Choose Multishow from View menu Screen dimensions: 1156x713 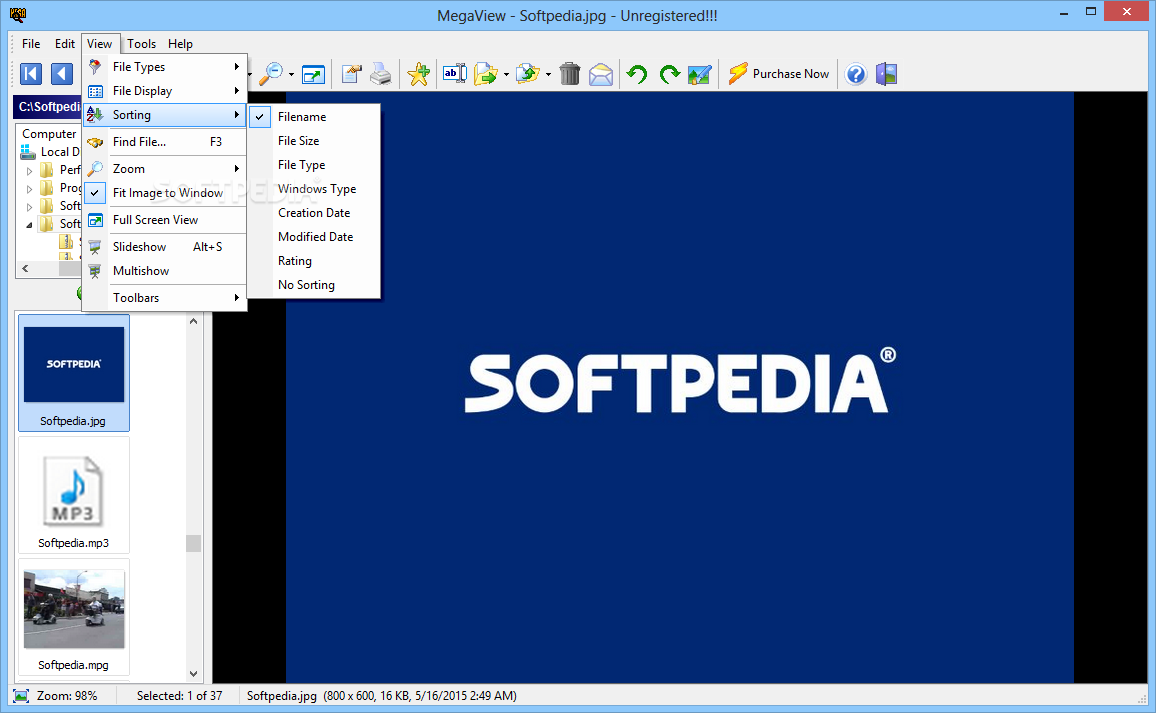[x=164, y=271]
